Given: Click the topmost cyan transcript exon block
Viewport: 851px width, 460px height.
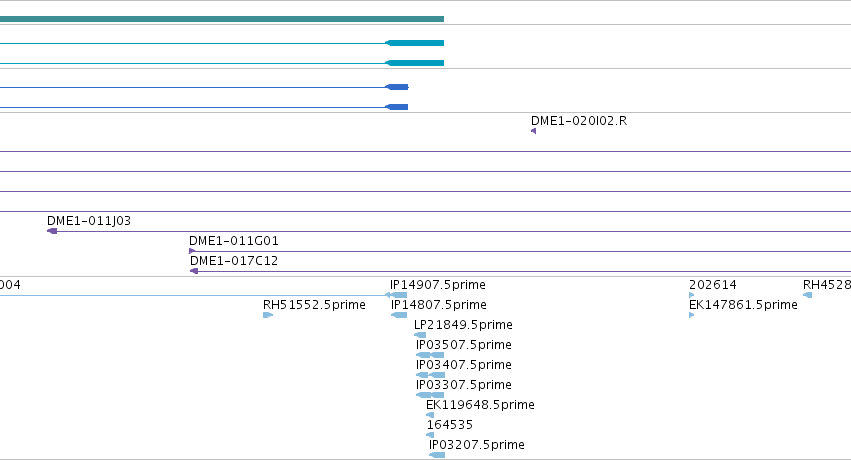Looking at the screenshot, I should (415, 43).
